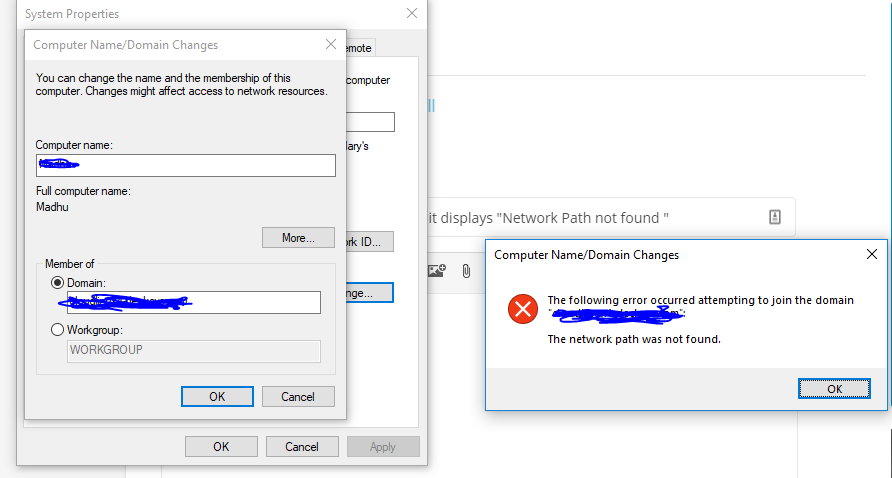Click the WORKGROUP text field
This screenshot has width=892, height=478.
pyautogui.click(x=193, y=351)
